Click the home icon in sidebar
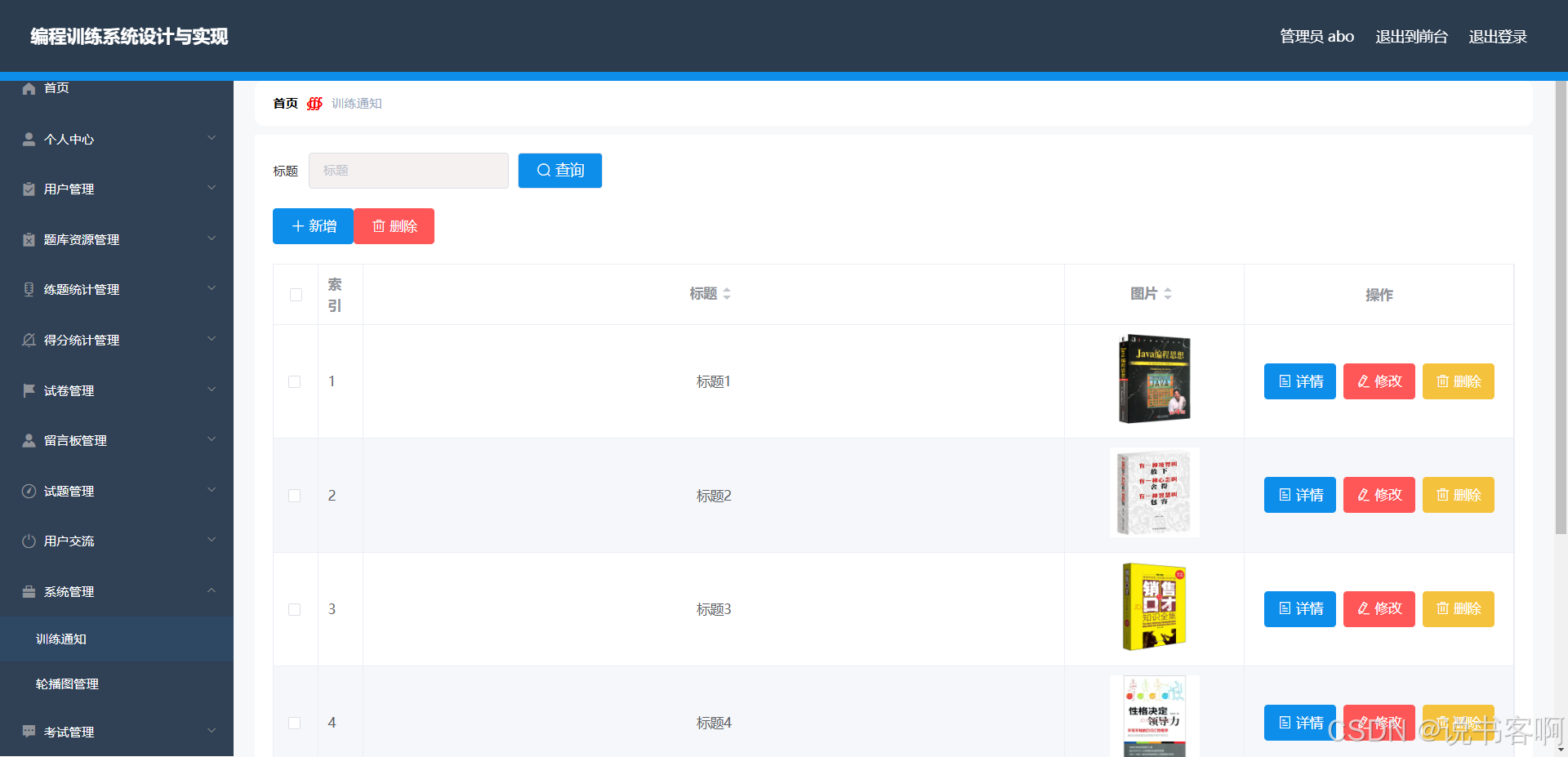 coord(29,88)
